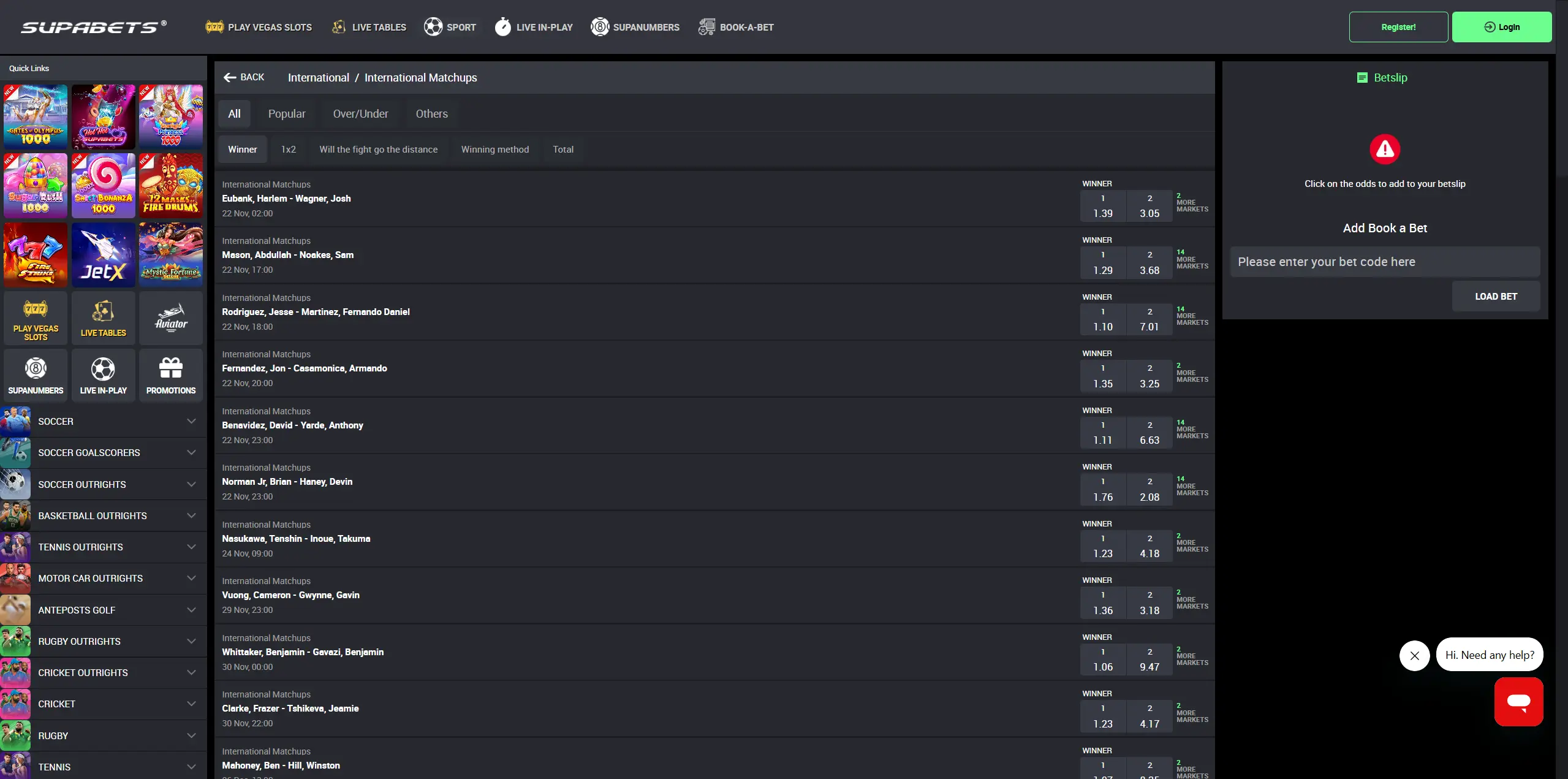The height and width of the screenshot is (779, 1568).
Task: Click the red chat support bubble
Action: point(1519,701)
